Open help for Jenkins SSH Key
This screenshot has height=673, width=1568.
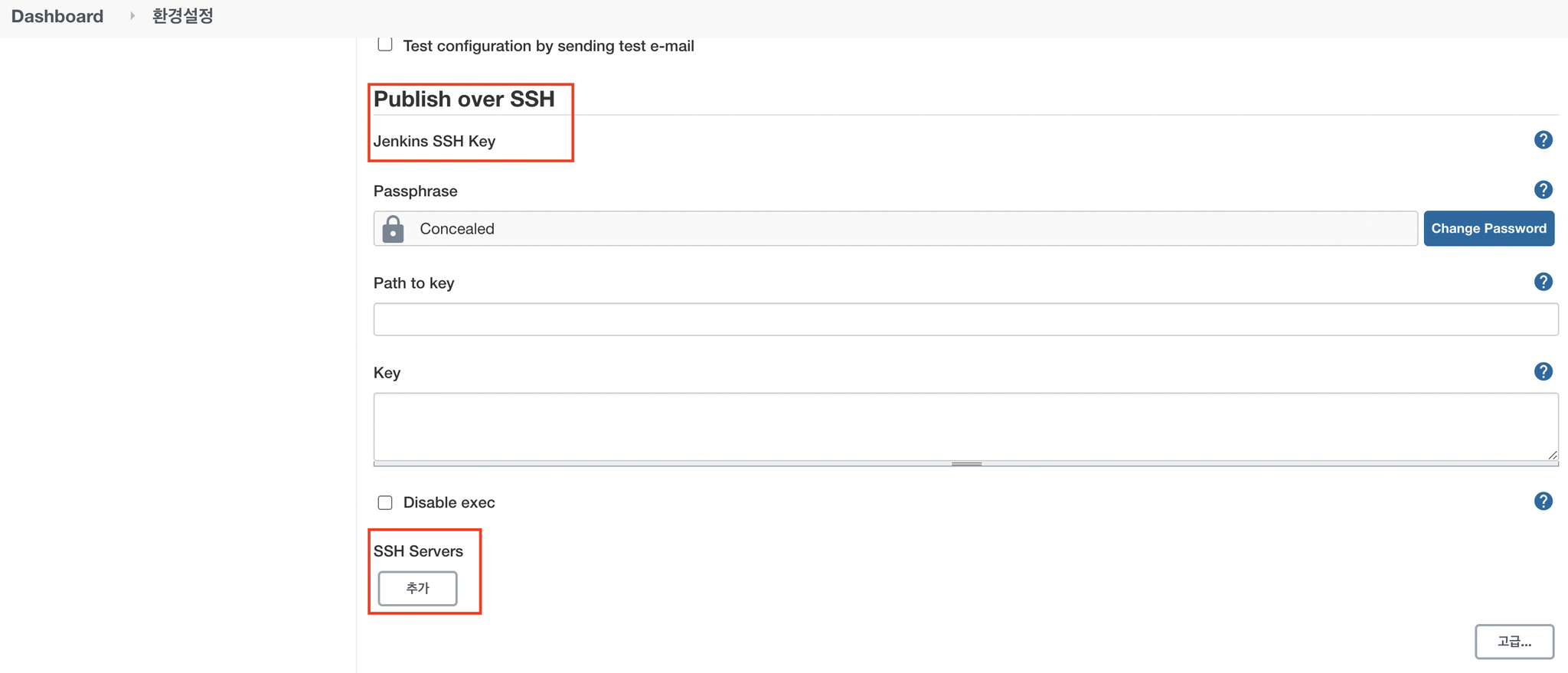(x=1543, y=140)
